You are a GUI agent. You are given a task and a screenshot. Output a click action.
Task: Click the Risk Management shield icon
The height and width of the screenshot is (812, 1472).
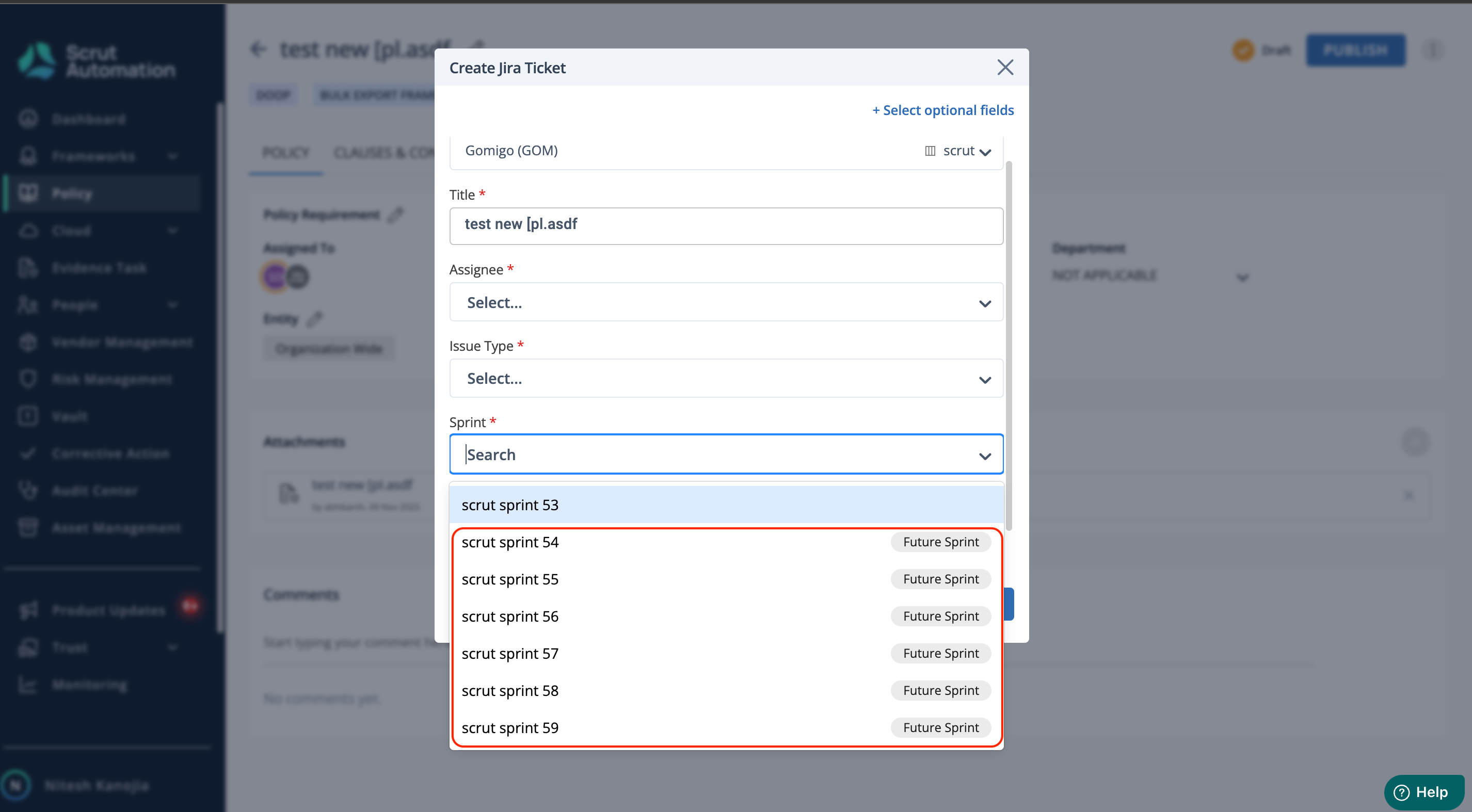click(27, 379)
